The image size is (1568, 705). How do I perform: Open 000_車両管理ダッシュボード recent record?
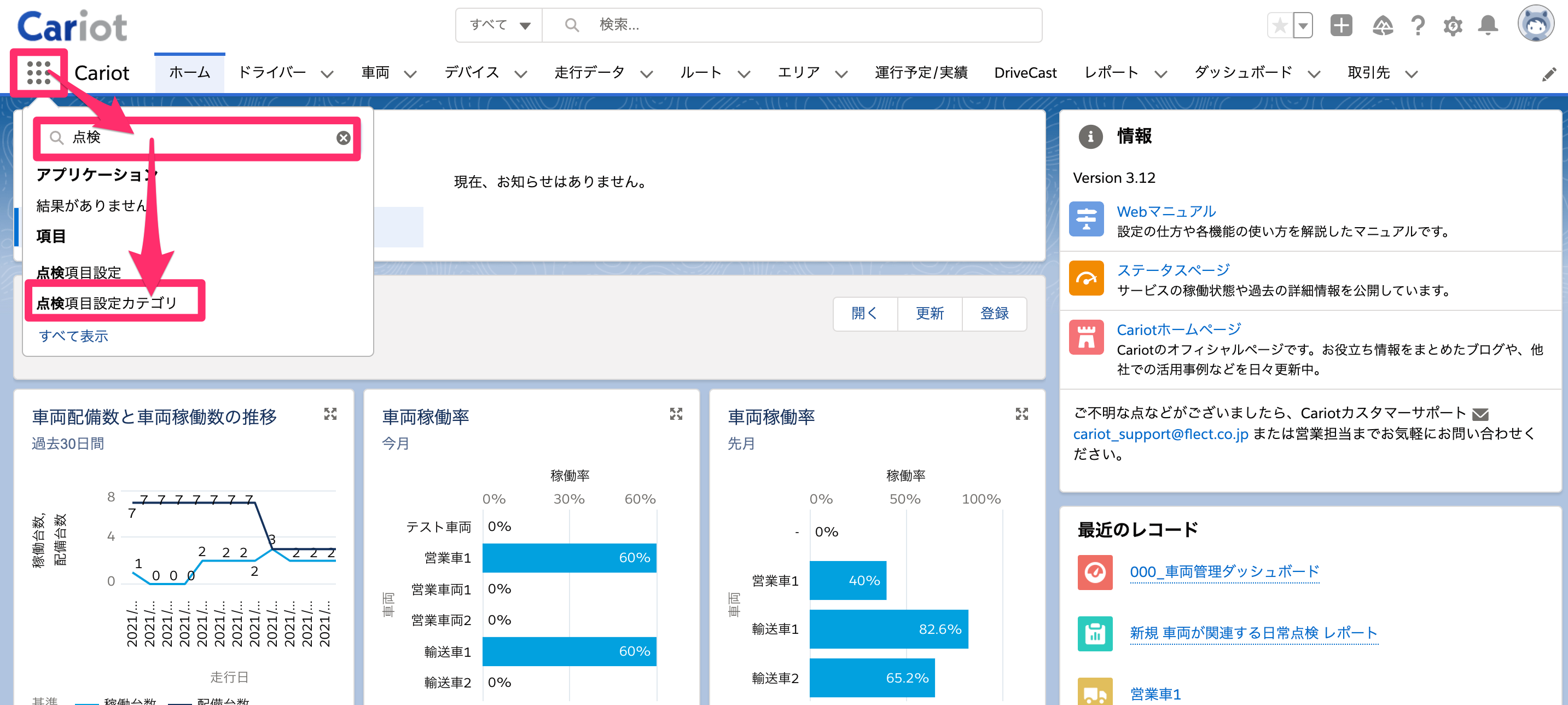[1225, 571]
